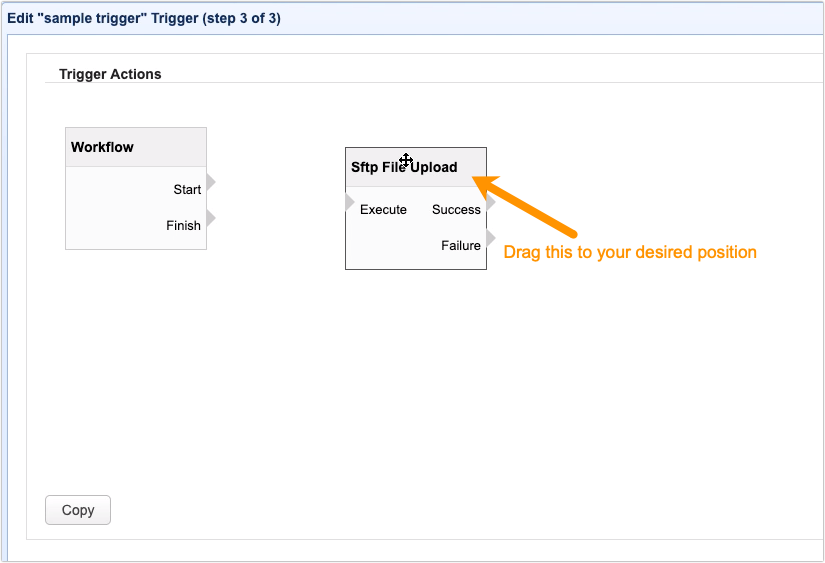
Task: Click empty area left of Failure label
Action: (390, 246)
